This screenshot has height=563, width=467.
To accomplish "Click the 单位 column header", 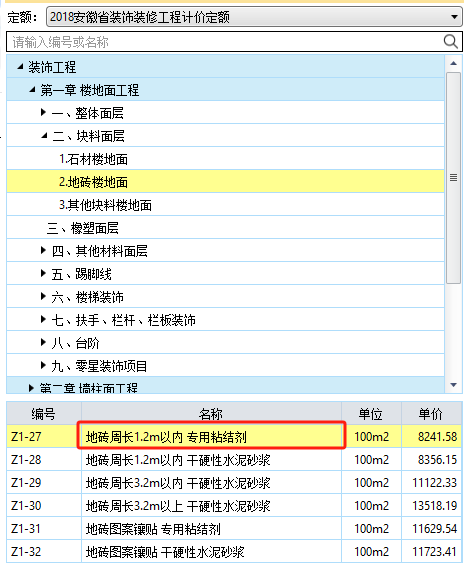I will pyautogui.click(x=371, y=414).
